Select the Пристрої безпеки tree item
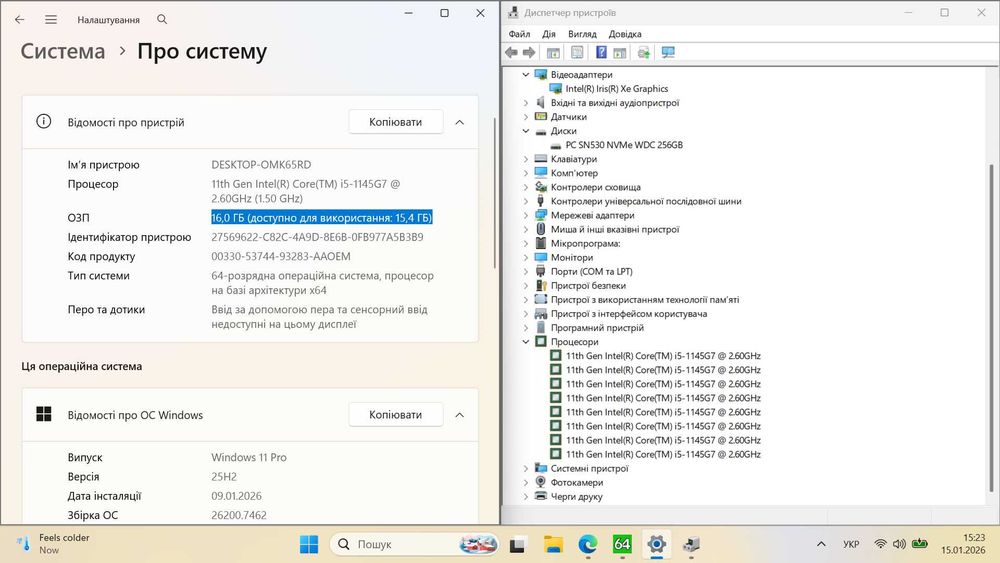The width and height of the screenshot is (1000, 563). coord(588,286)
